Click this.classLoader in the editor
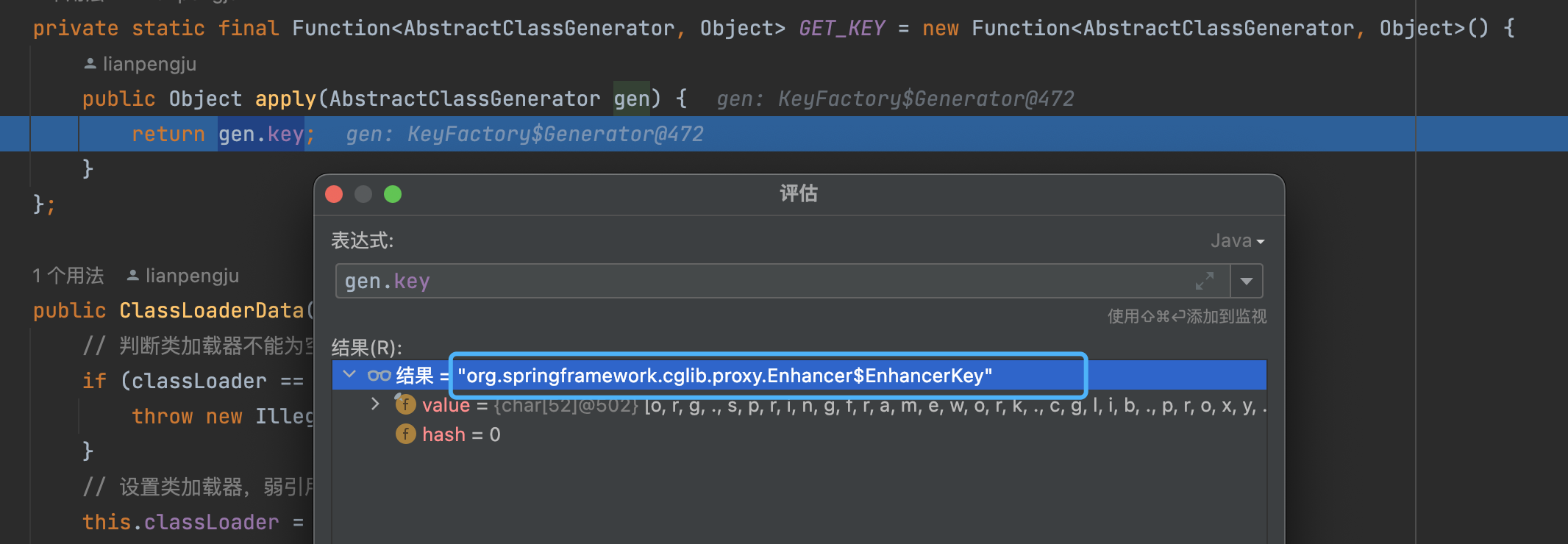 [181, 522]
